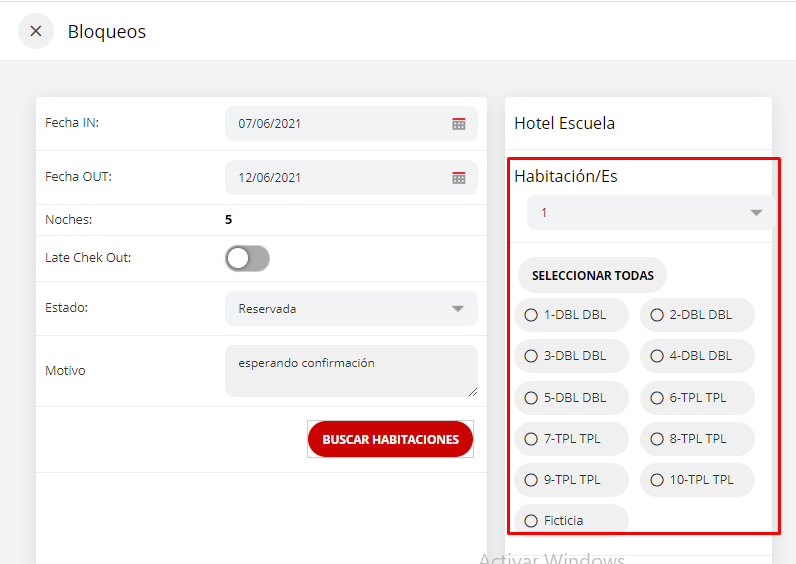Select the Ficticia room option
This screenshot has height=564, width=796.
tap(532, 521)
